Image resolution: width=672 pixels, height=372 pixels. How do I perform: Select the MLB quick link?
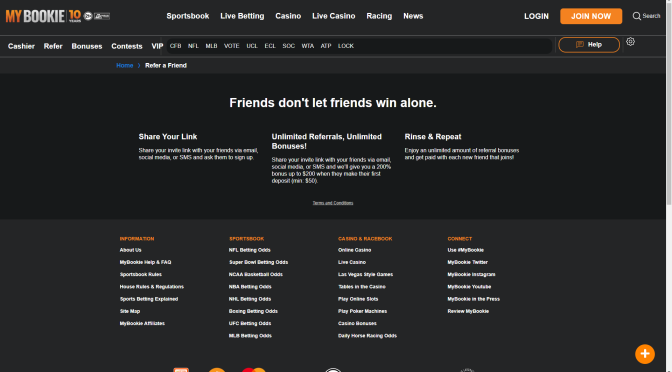coord(211,46)
